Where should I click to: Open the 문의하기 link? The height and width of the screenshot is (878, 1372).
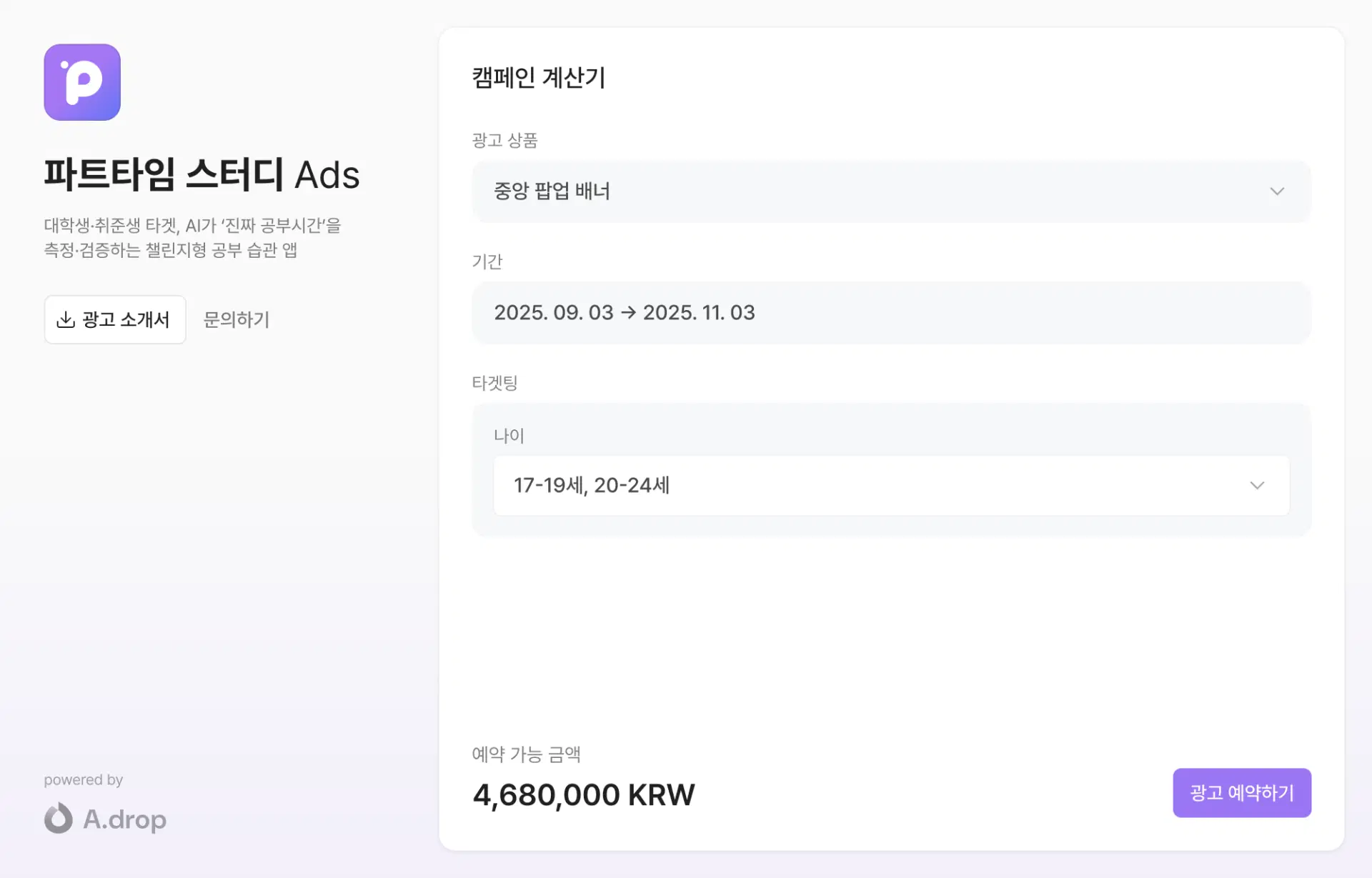click(237, 319)
